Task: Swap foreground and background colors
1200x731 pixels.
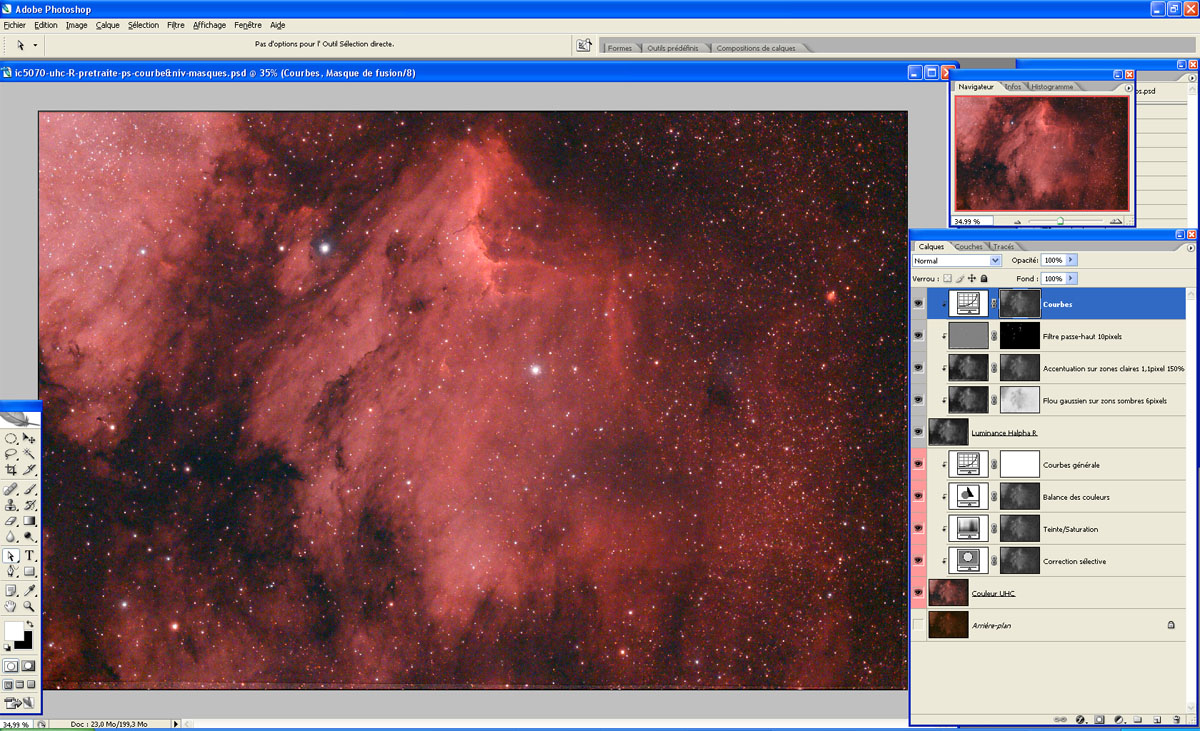Action: 30,624
